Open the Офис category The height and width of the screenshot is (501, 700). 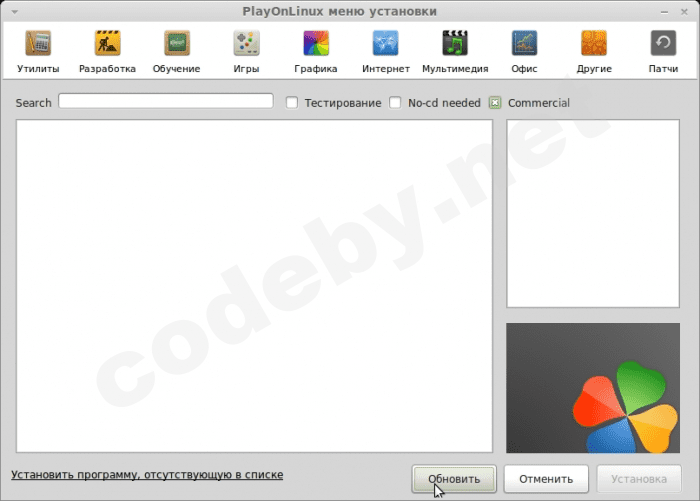pos(525,51)
